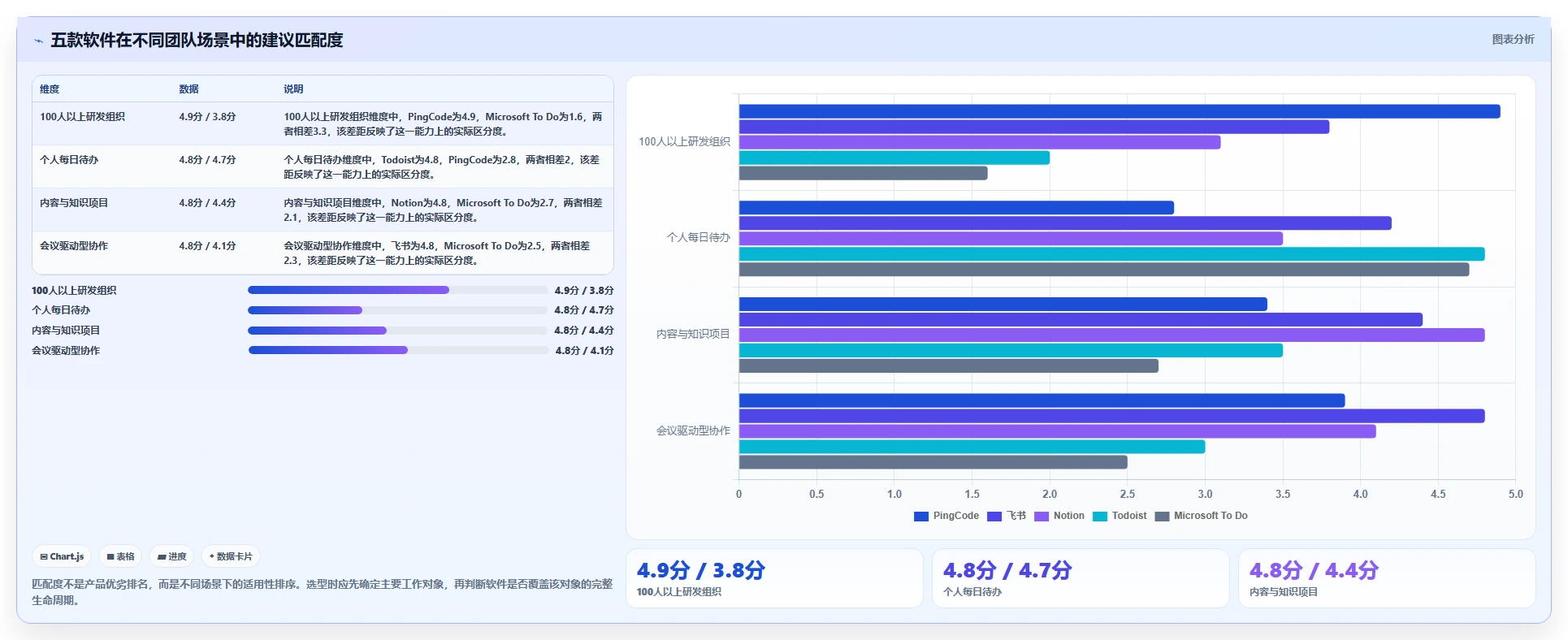Click the 表格 tag chip
Image resolution: width=1568 pixels, height=640 pixels.
pyautogui.click(x=120, y=556)
